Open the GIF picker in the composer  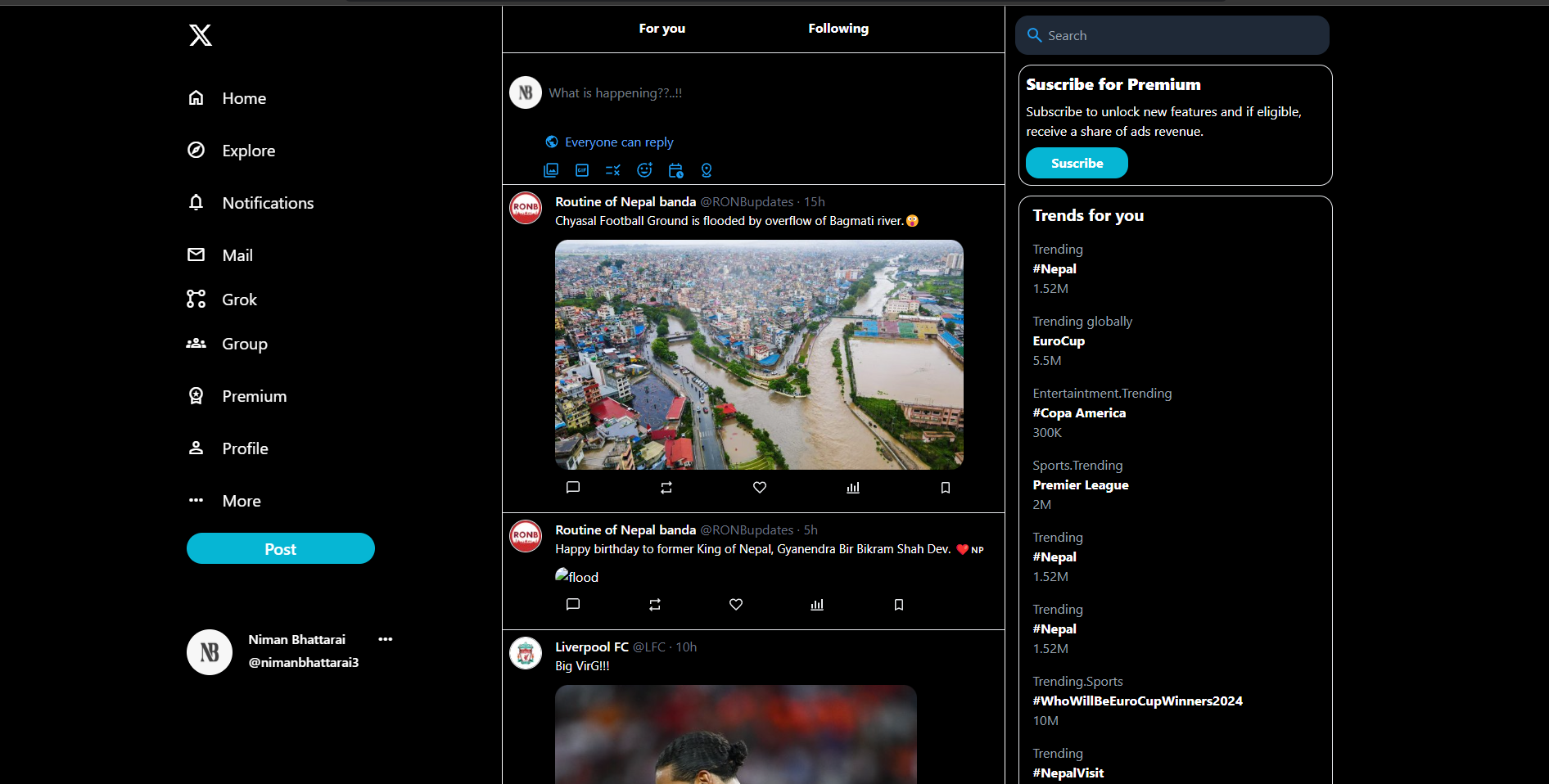[582, 170]
